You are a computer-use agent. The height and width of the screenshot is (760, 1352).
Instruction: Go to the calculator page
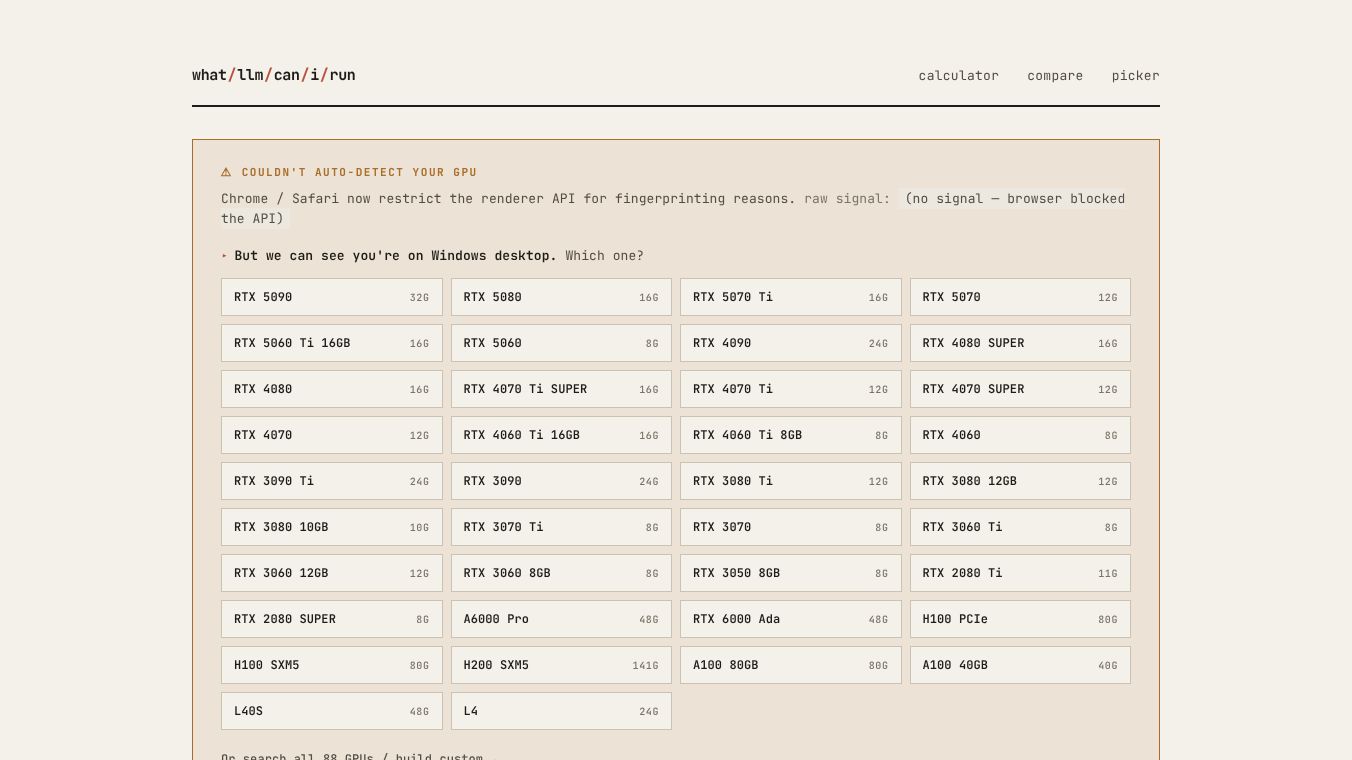958,76
